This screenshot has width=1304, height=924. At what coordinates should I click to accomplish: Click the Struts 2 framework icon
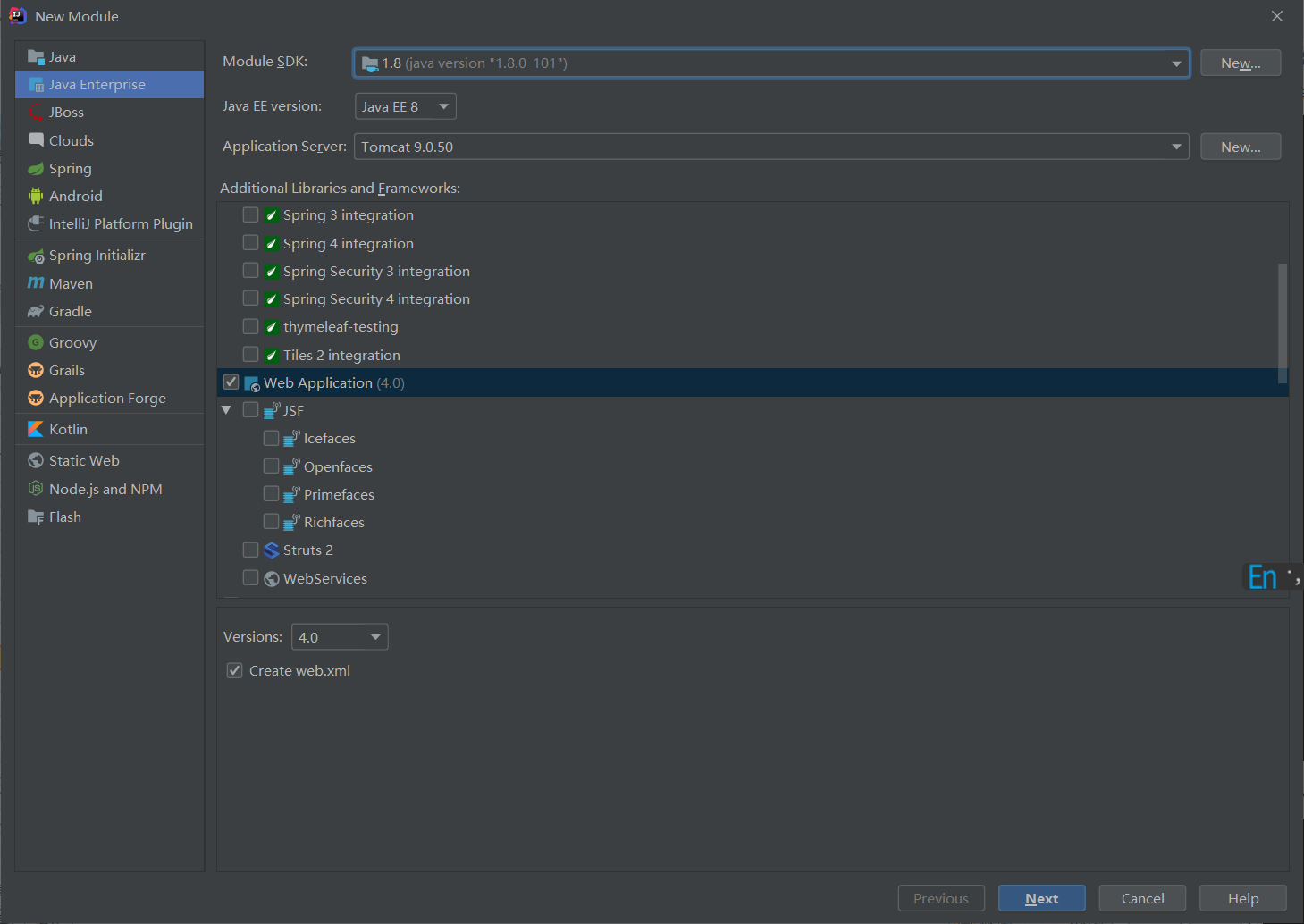pyautogui.click(x=272, y=550)
